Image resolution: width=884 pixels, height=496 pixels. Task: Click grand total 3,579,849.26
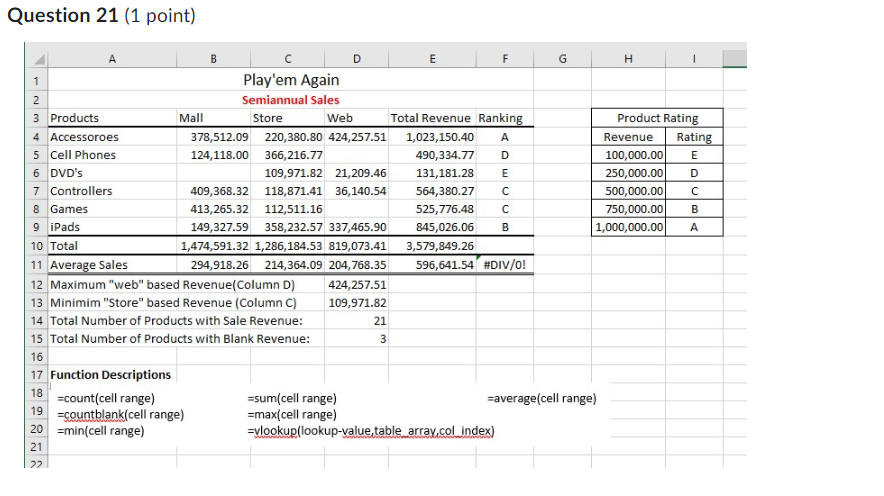[x=440, y=246]
